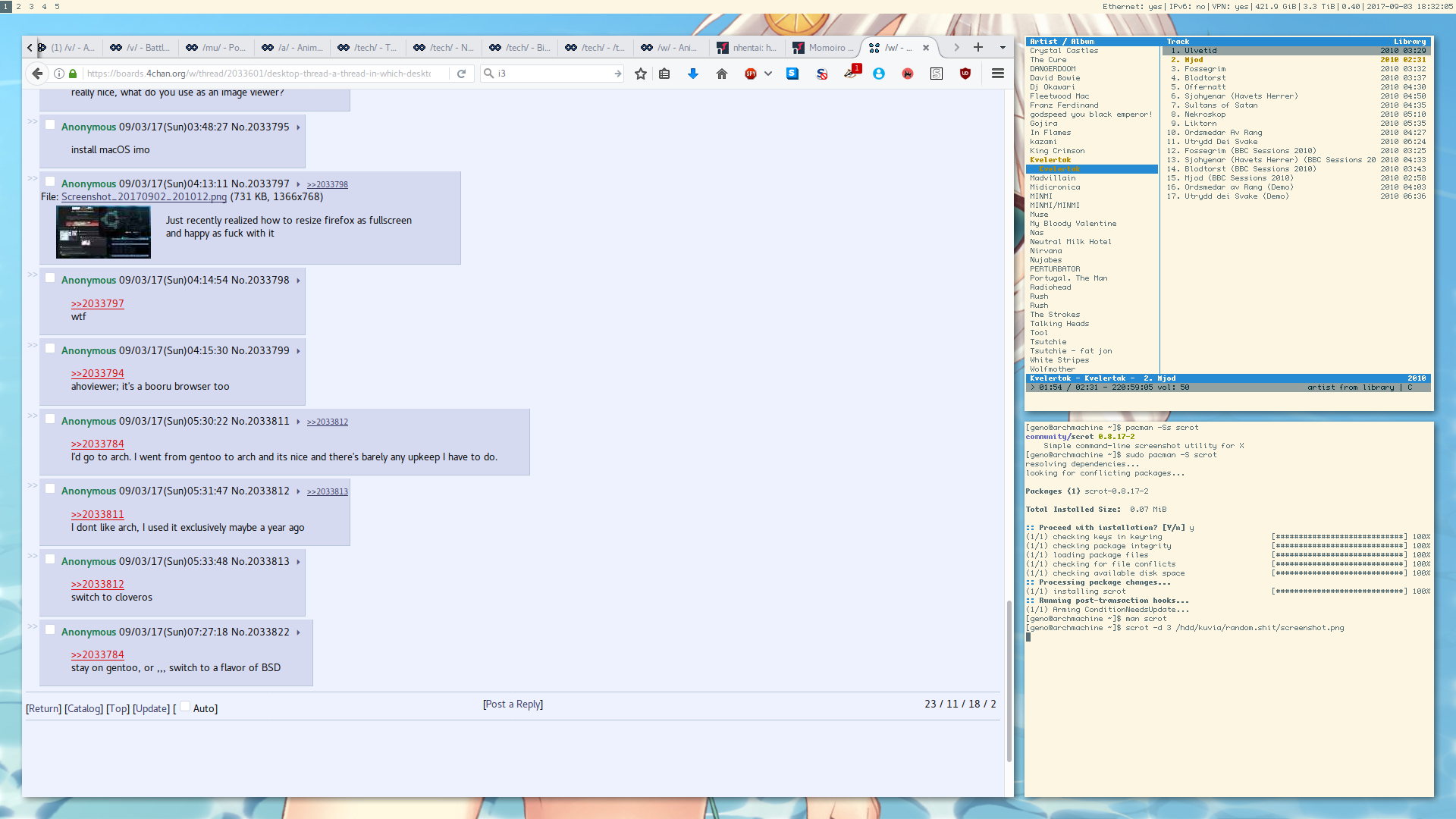Open dropdown next to SPY extension

768,74
